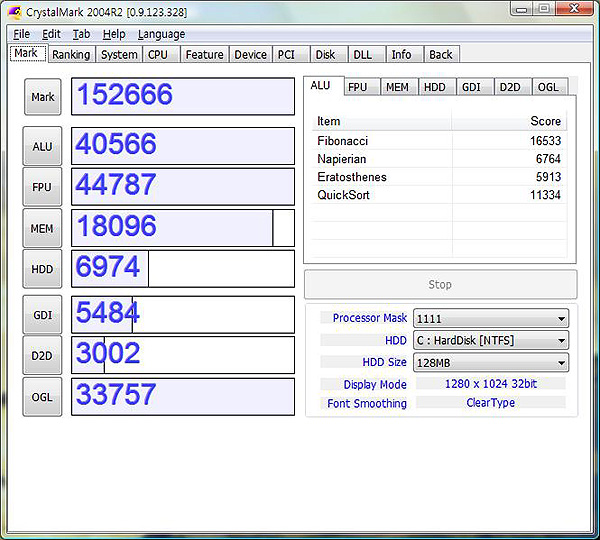Open the Language menu
This screenshot has height=540, width=600.
click(x=161, y=34)
